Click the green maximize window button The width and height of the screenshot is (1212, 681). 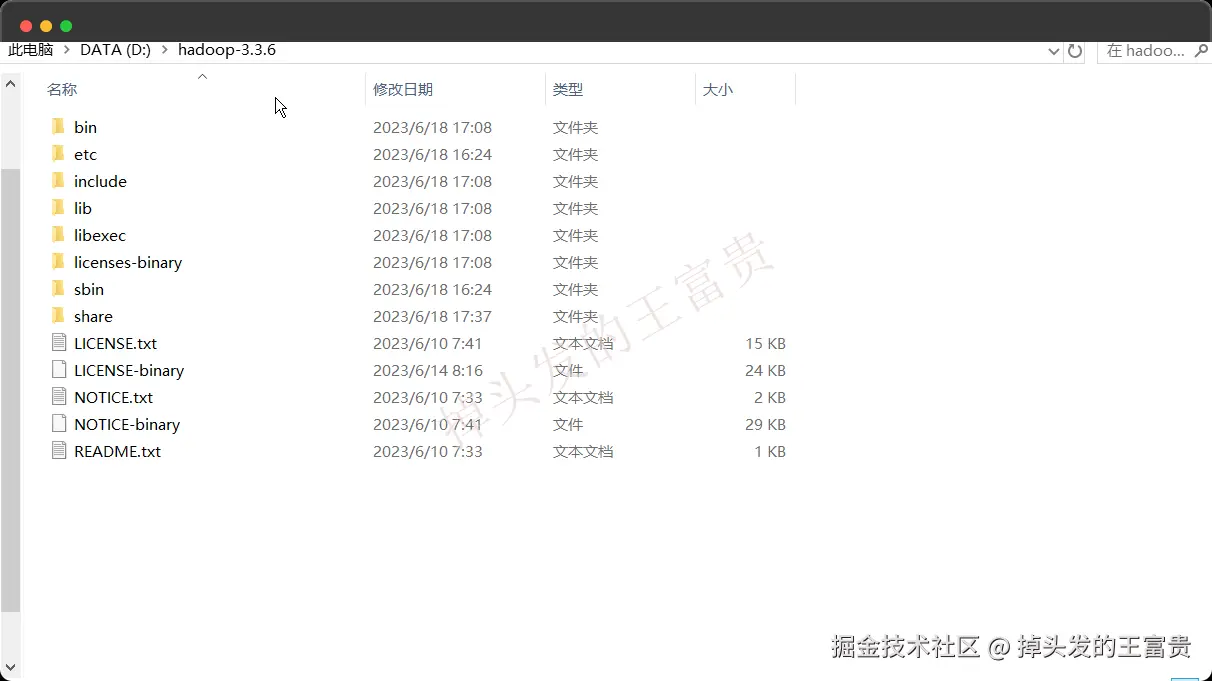(x=66, y=26)
